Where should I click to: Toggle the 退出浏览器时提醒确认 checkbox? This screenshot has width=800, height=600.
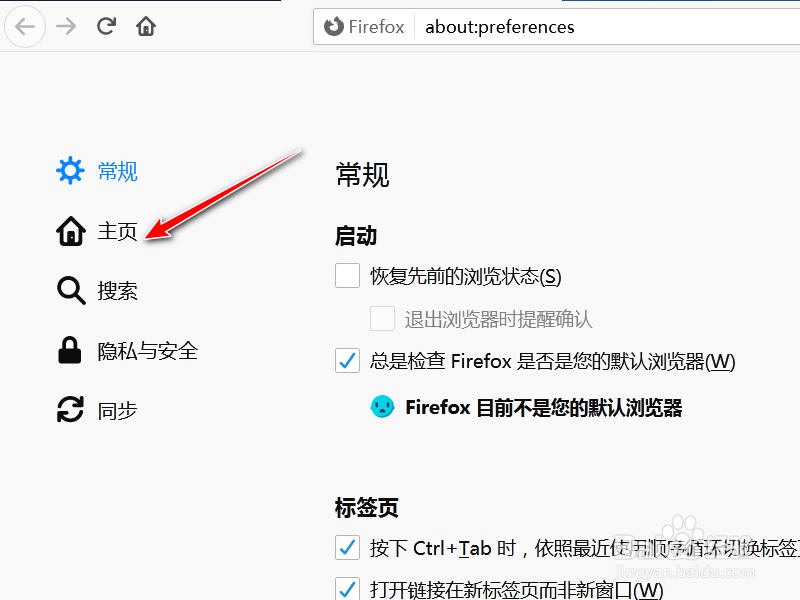coord(382,319)
